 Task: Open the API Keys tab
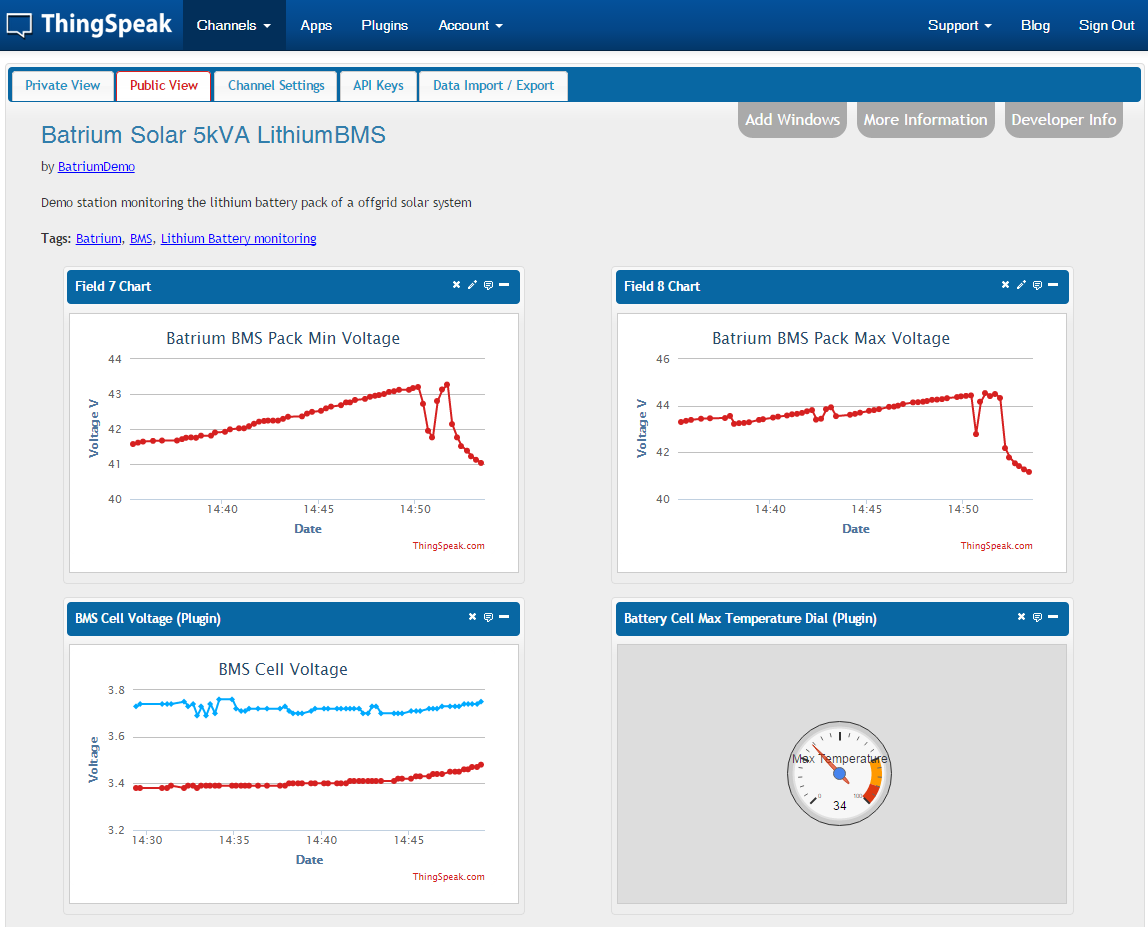click(x=379, y=86)
